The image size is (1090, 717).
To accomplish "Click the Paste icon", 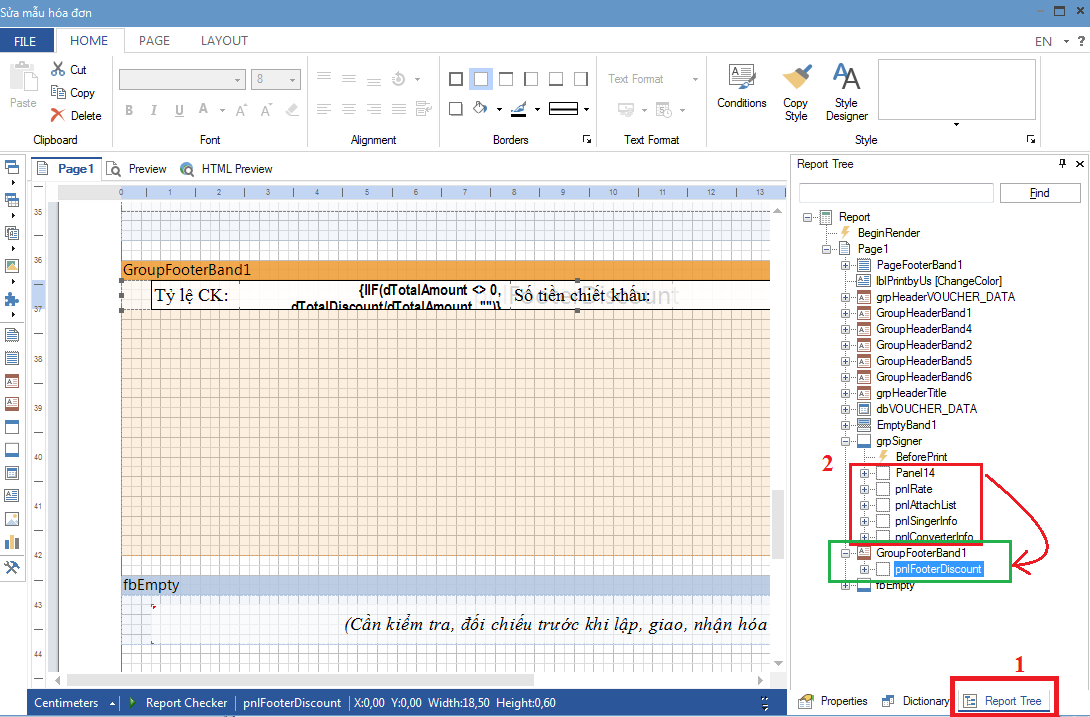I will [23, 76].
